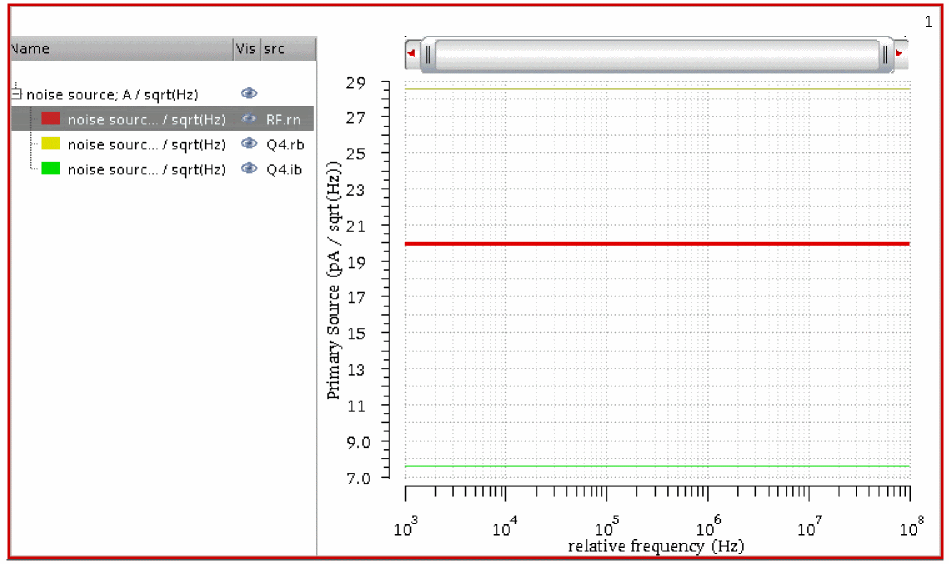This screenshot has height=564, width=949.
Task: Collapse the noise source; A / sqrt(Hz) group
Action: tap(16, 94)
